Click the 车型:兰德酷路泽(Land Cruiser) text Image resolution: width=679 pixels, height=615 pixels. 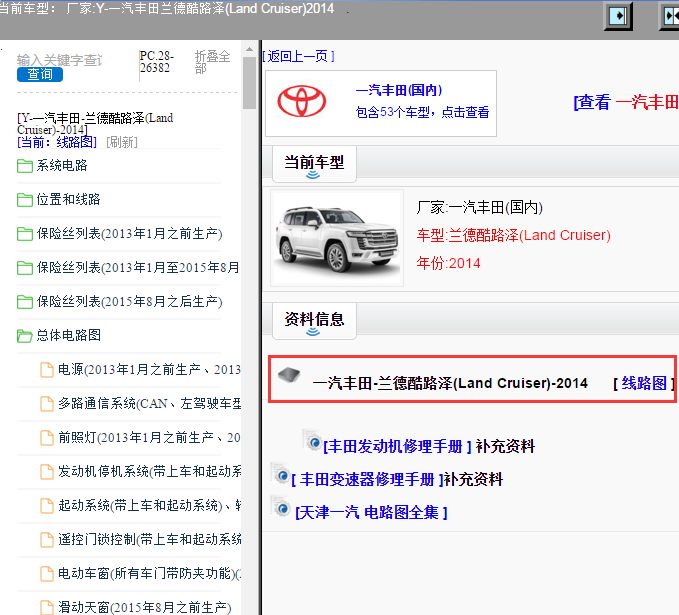tap(514, 235)
